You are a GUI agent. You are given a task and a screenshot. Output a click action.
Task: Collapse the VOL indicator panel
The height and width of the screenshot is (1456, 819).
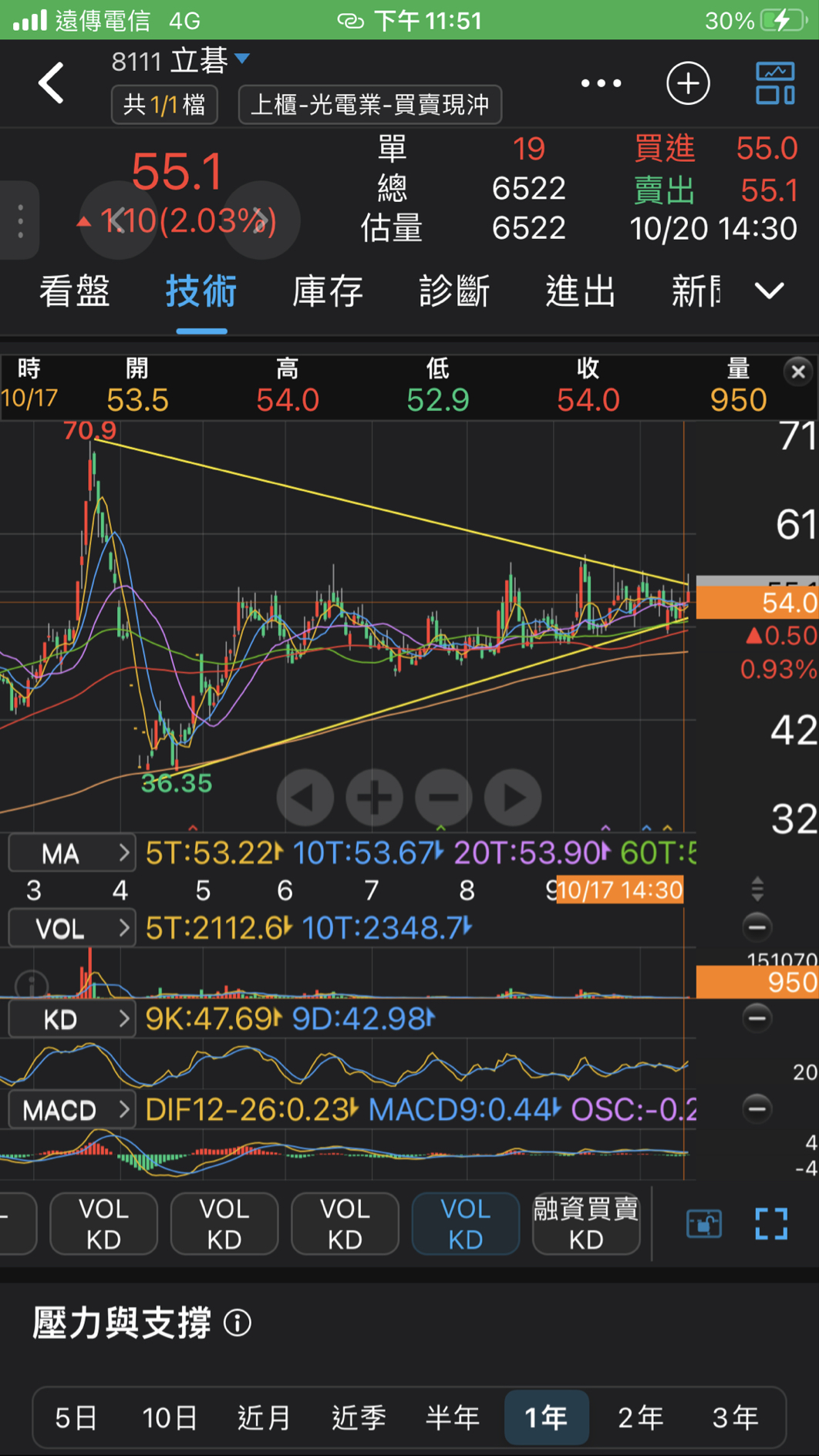(757, 927)
